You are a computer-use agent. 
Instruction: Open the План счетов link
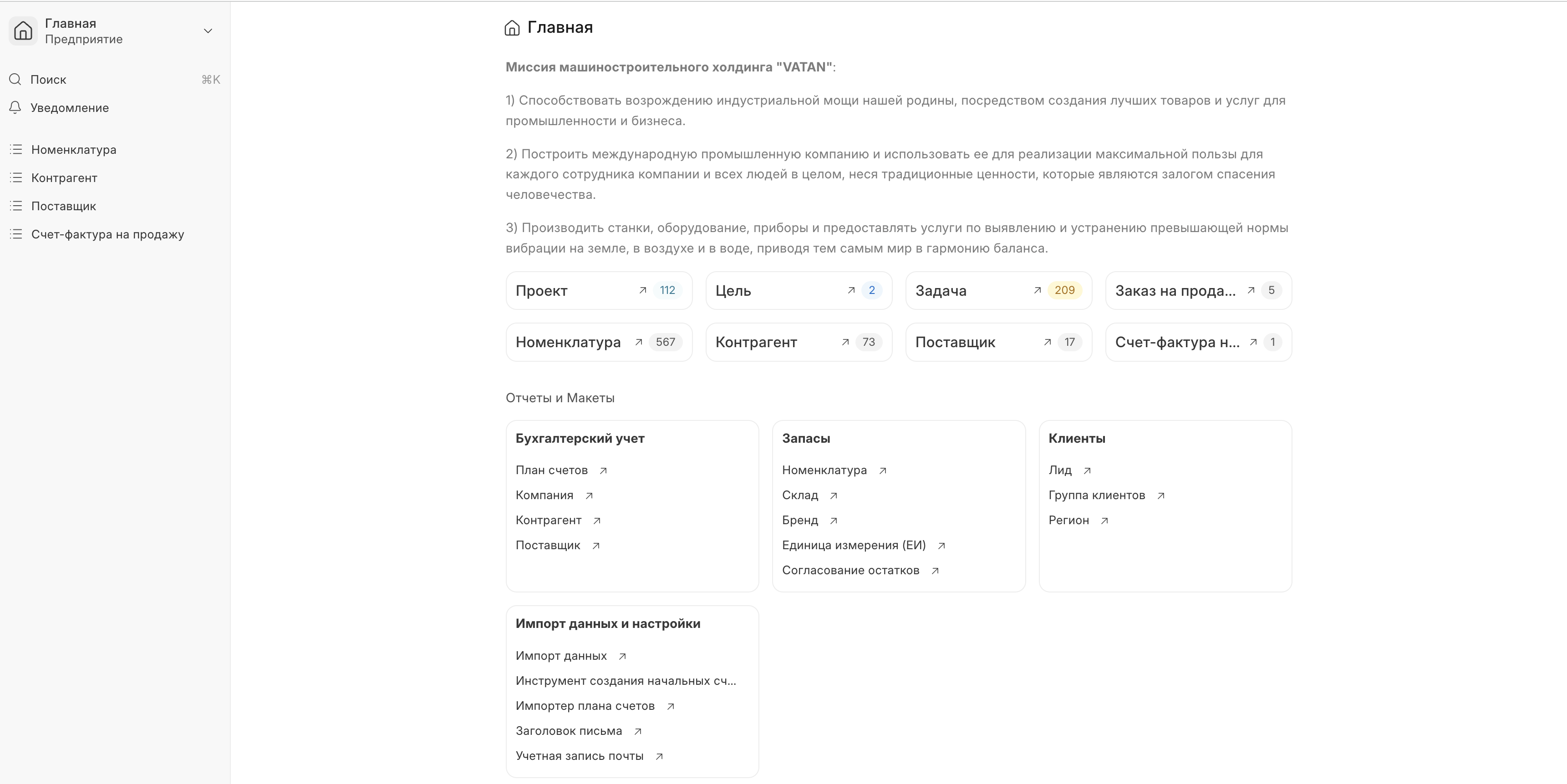551,470
